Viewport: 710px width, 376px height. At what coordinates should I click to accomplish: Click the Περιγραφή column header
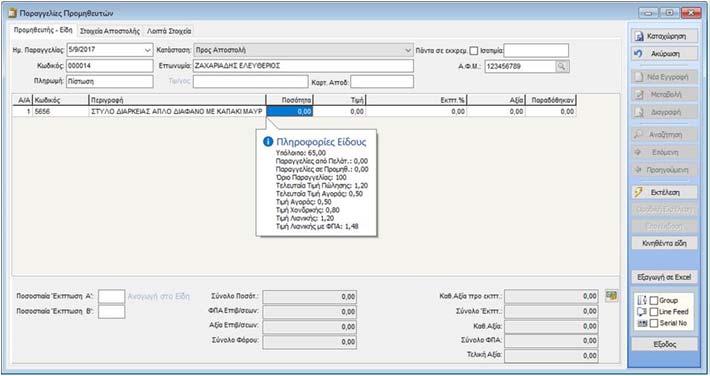177,100
